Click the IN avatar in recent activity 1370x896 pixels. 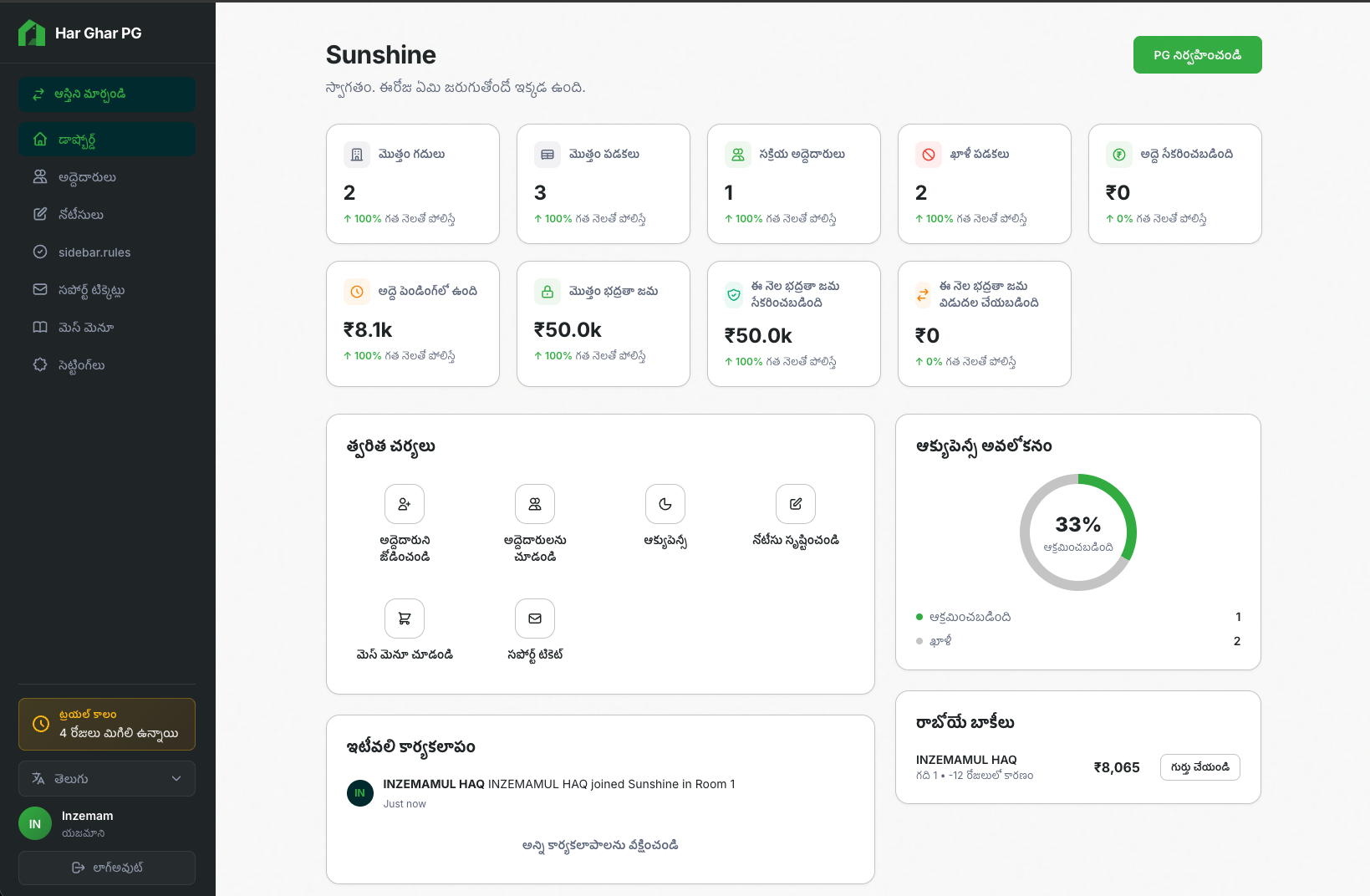[359, 792]
